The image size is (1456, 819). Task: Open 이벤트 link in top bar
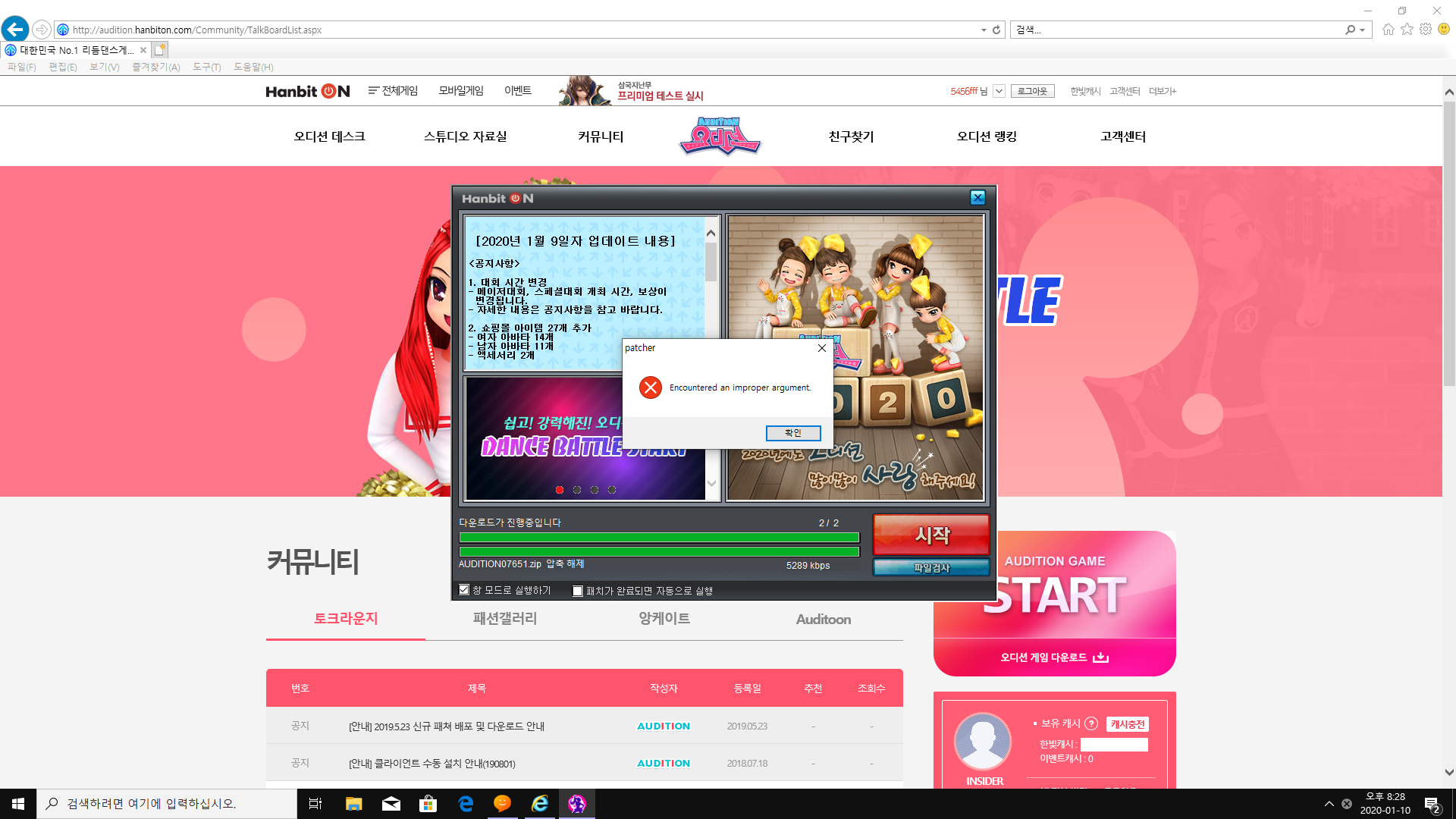pos(518,91)
